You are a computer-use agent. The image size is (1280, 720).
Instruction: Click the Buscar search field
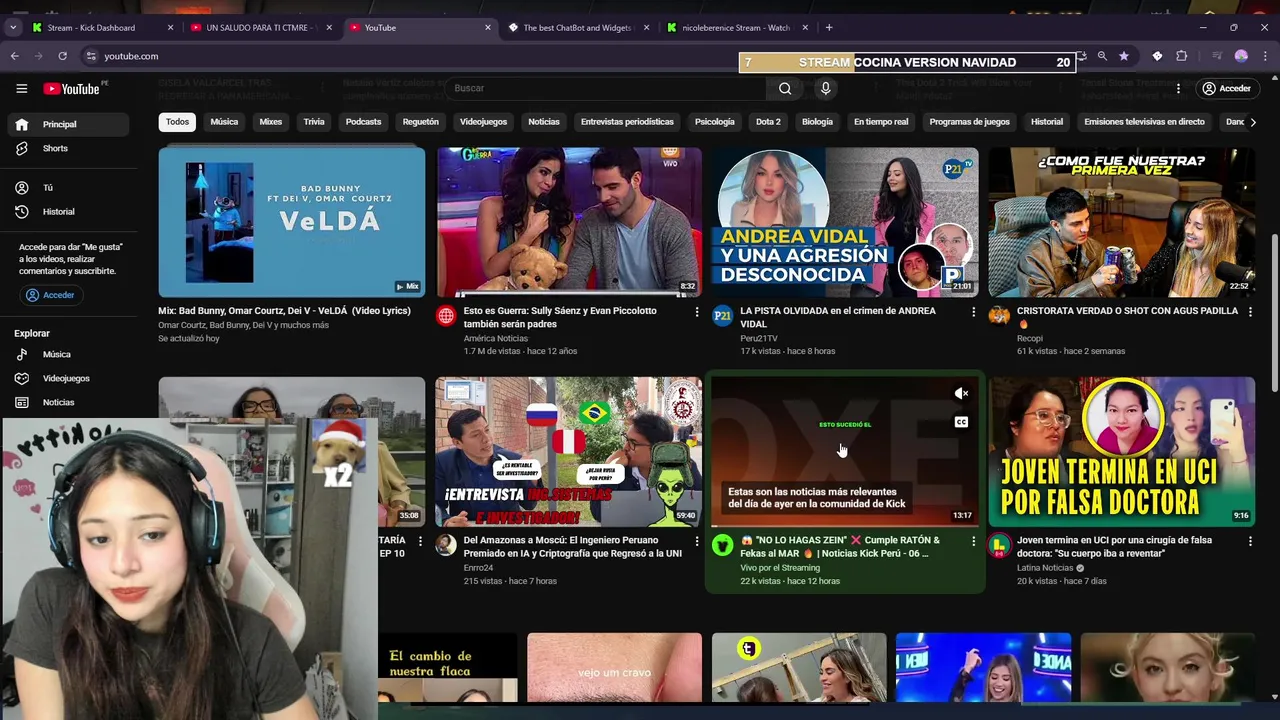click(x=605, y=89)
